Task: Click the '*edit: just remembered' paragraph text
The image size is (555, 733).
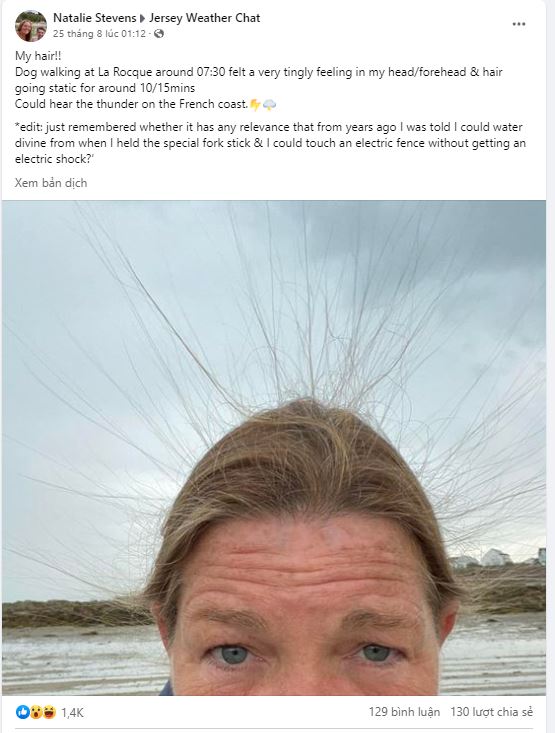Action: [270, 143]
